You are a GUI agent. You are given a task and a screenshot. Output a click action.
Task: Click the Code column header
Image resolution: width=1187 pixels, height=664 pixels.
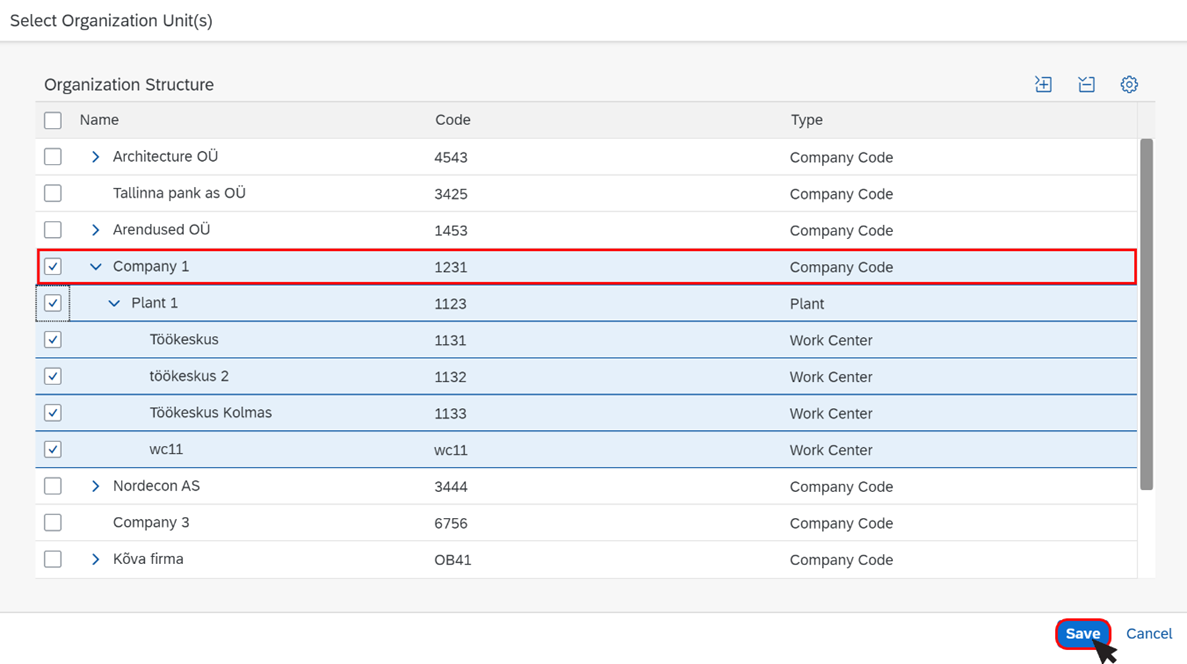coord(453,120)
